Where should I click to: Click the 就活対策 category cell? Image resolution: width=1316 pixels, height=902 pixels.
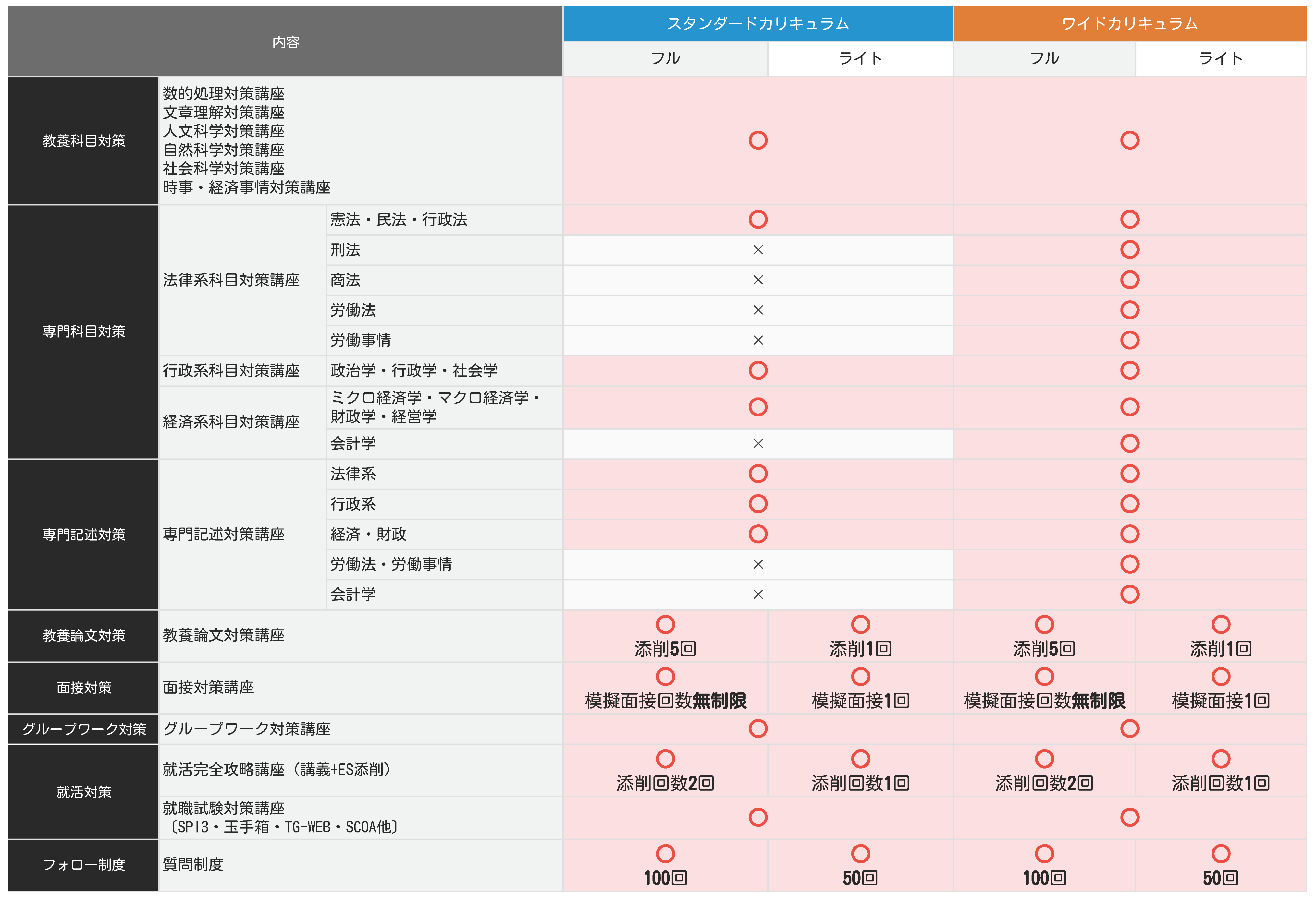(x=84, y=792)
